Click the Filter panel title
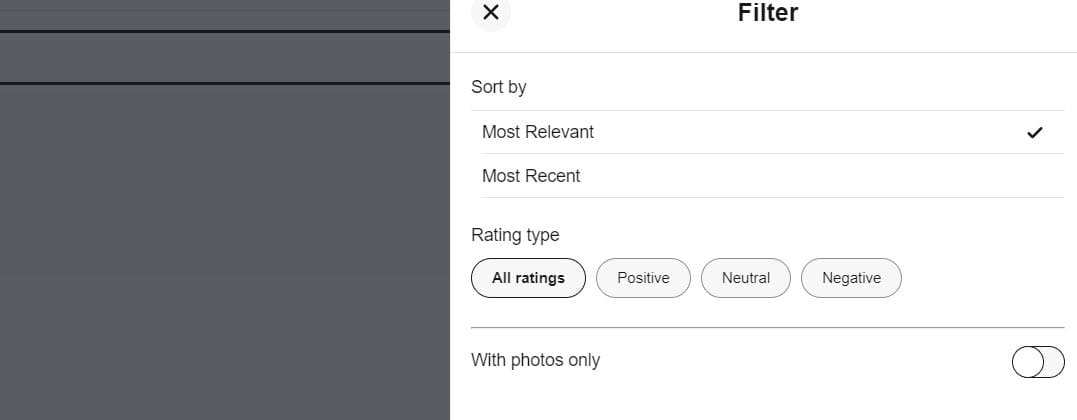This screenshot has width=1077, height=420. 768,13
